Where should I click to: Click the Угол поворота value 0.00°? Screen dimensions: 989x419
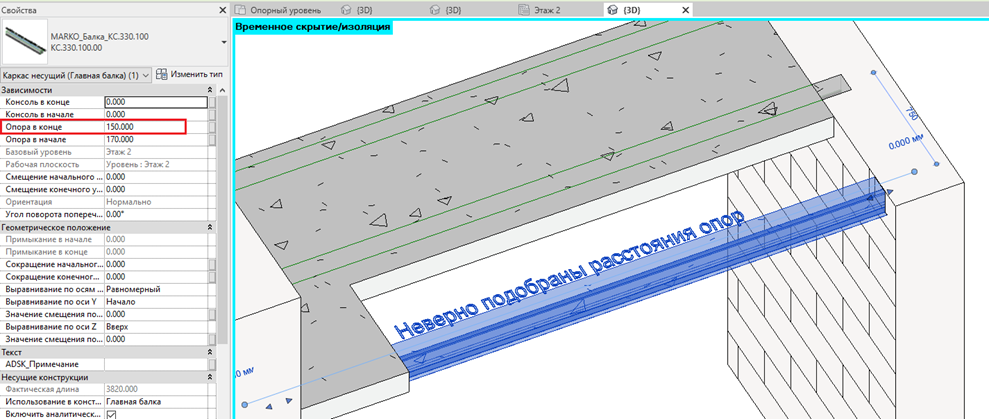(x=156, y=215)
